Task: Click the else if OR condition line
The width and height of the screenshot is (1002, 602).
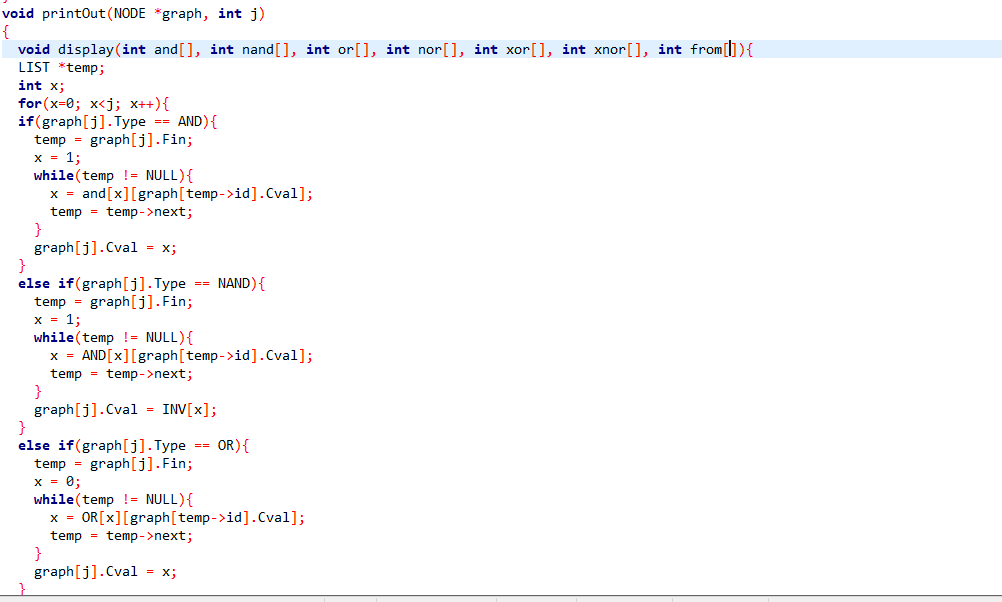Action: 120,445
